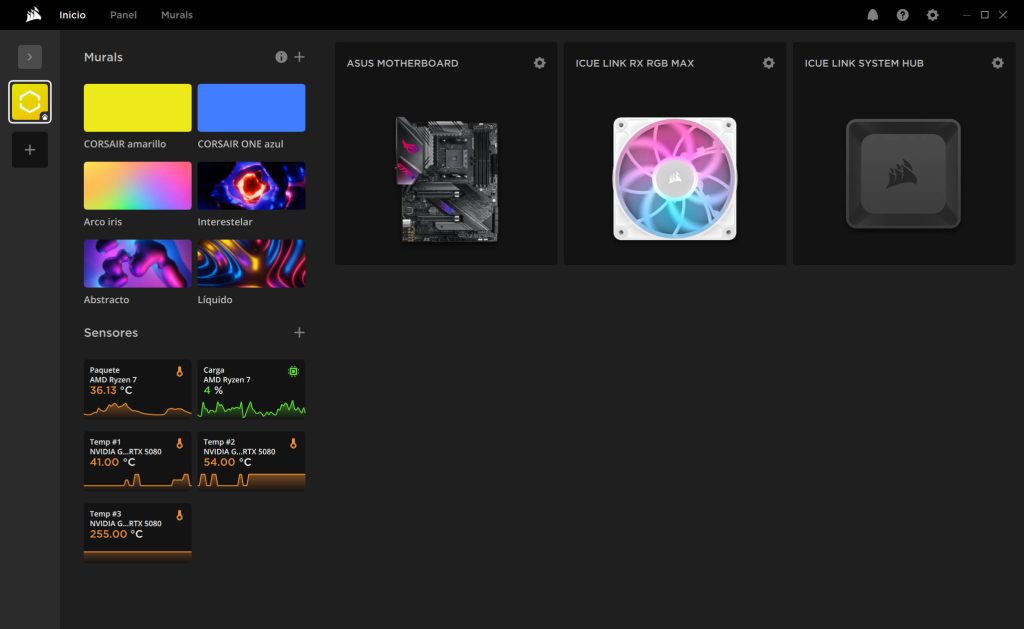Click the Temp #3 RTX 5080 sensor graph

click(x=138, y=555)
